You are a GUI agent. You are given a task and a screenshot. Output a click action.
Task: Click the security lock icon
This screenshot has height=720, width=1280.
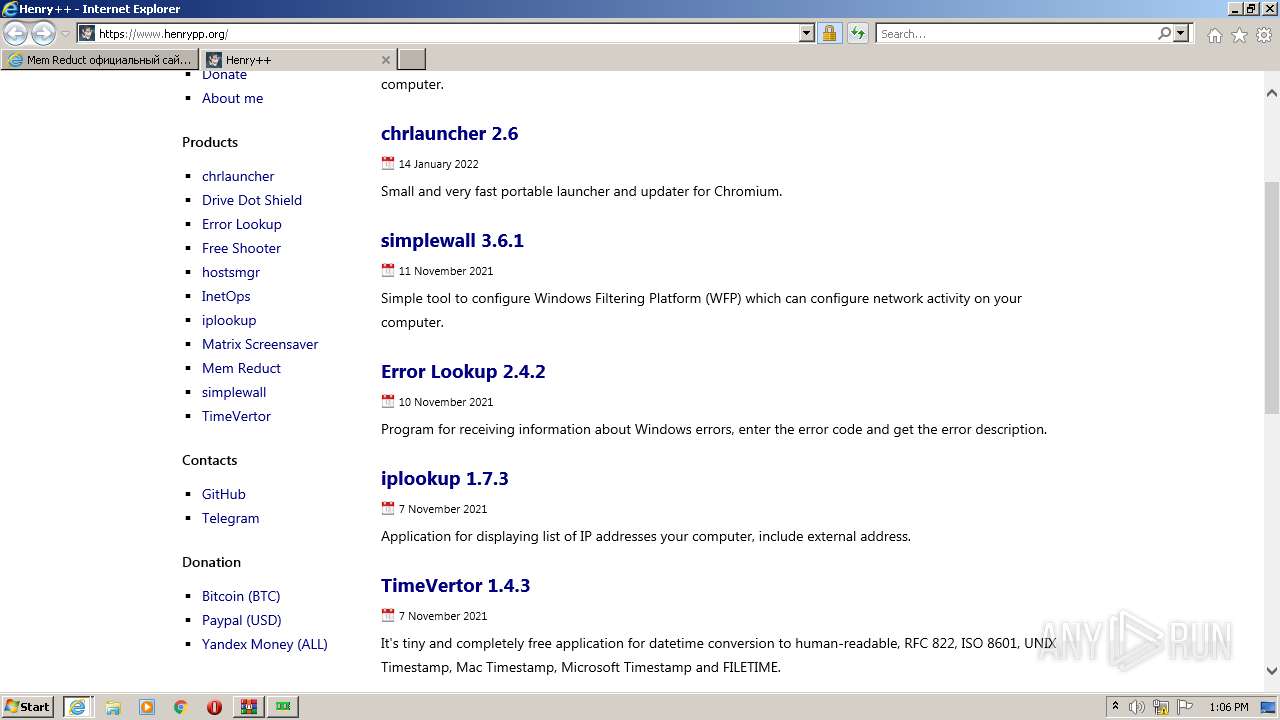point(829,34)
